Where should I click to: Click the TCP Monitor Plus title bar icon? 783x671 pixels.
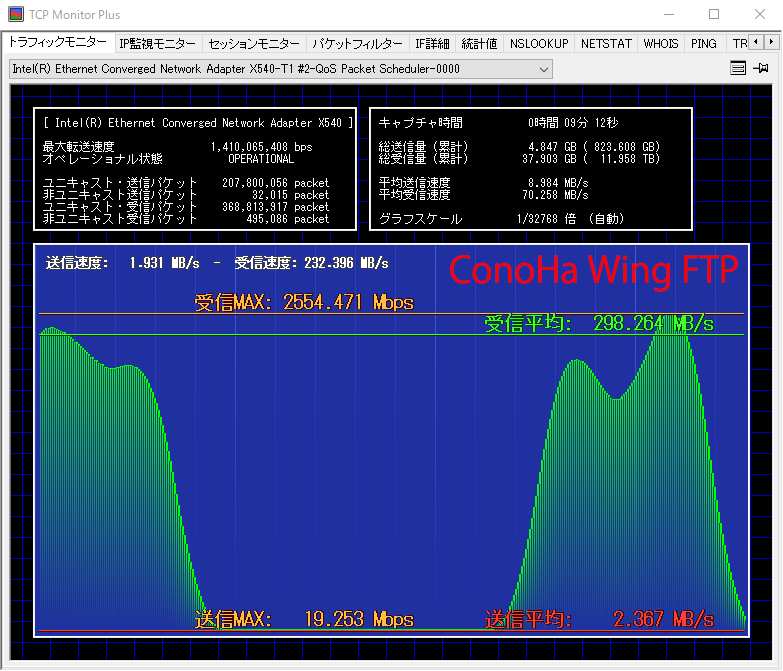pos(16,15)
